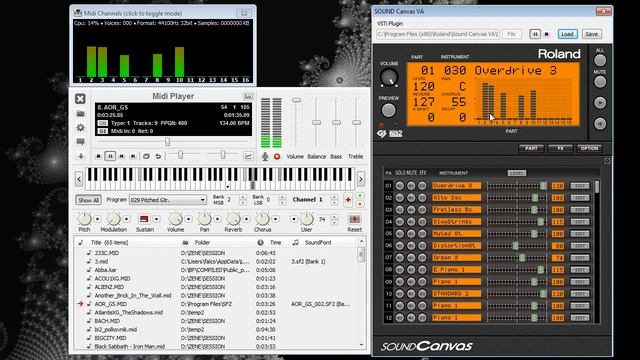This screenshot has width=640, height=360.
Task: Open instrument selector Alto Sax for part 02
Action: [456, 198]
